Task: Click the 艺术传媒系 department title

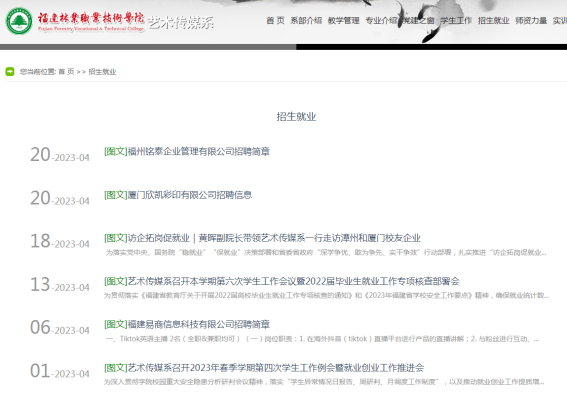Action: 181,23
